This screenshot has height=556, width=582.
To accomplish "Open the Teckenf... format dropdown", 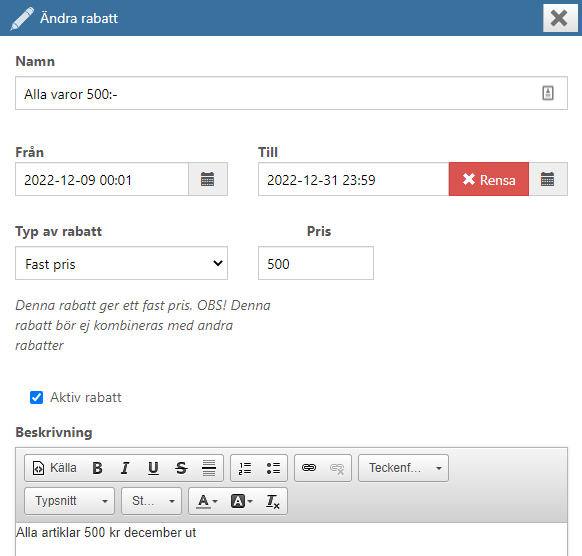I will 403,468.
